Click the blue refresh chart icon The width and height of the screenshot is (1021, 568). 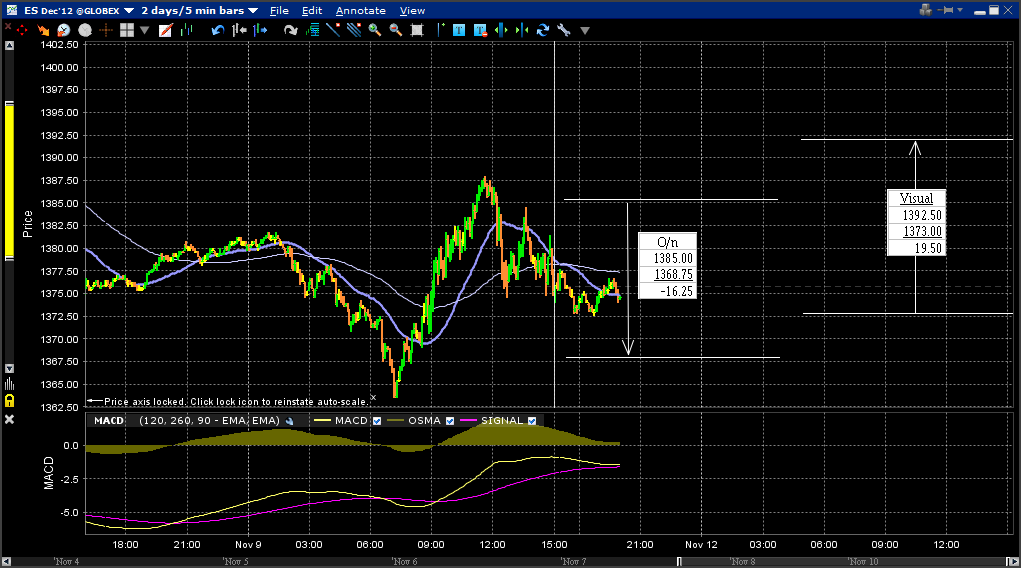click(543, 30)
